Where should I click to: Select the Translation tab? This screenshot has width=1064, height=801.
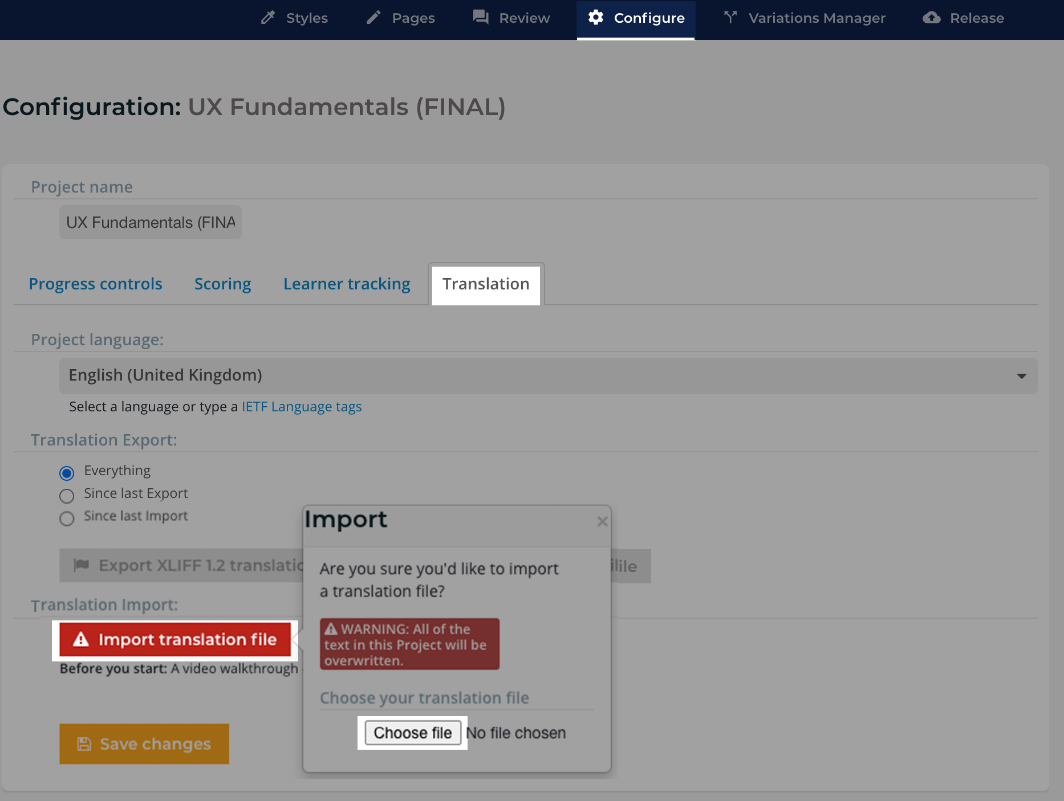[x=486, y=284]
